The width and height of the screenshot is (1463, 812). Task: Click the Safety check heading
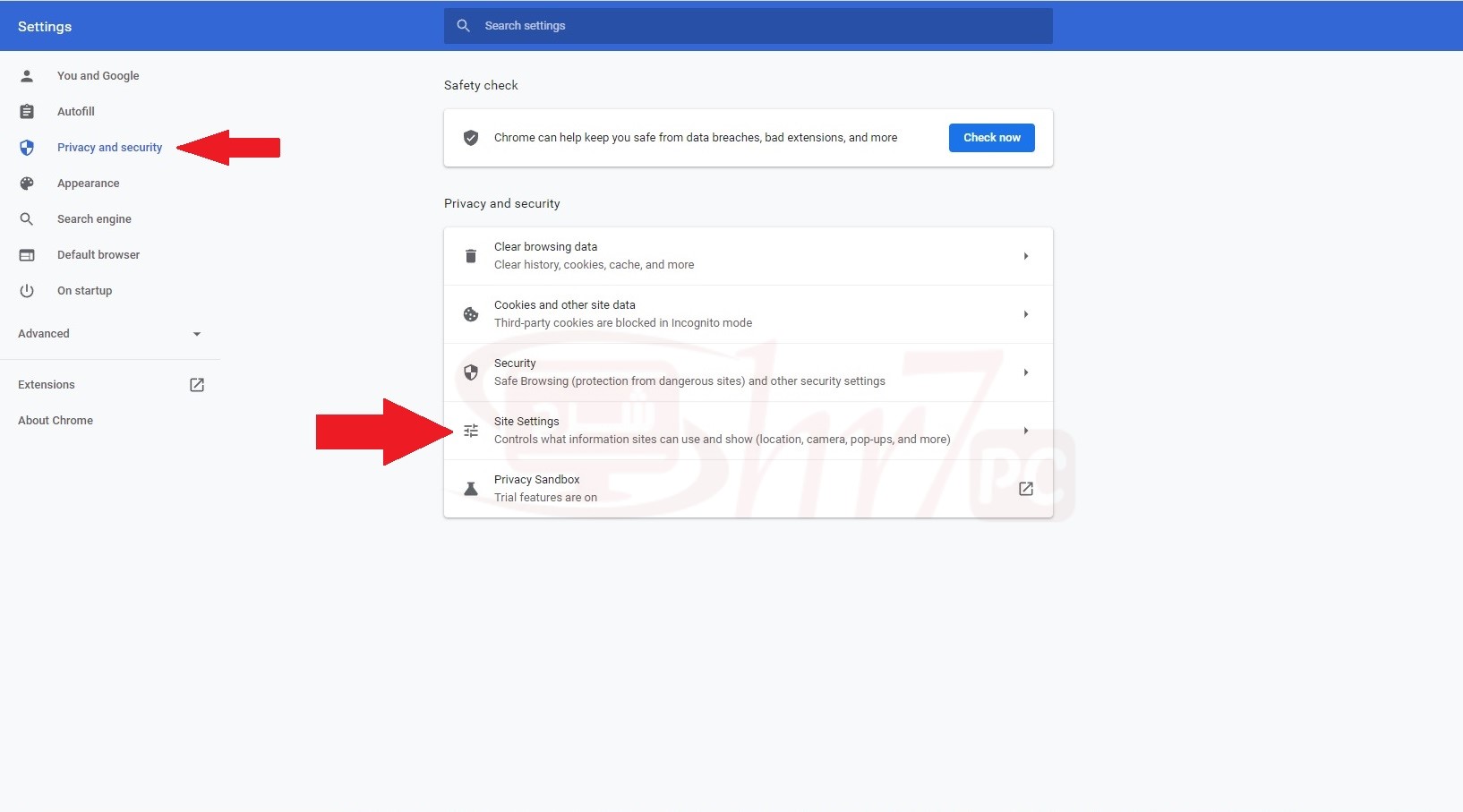(481, 85)
